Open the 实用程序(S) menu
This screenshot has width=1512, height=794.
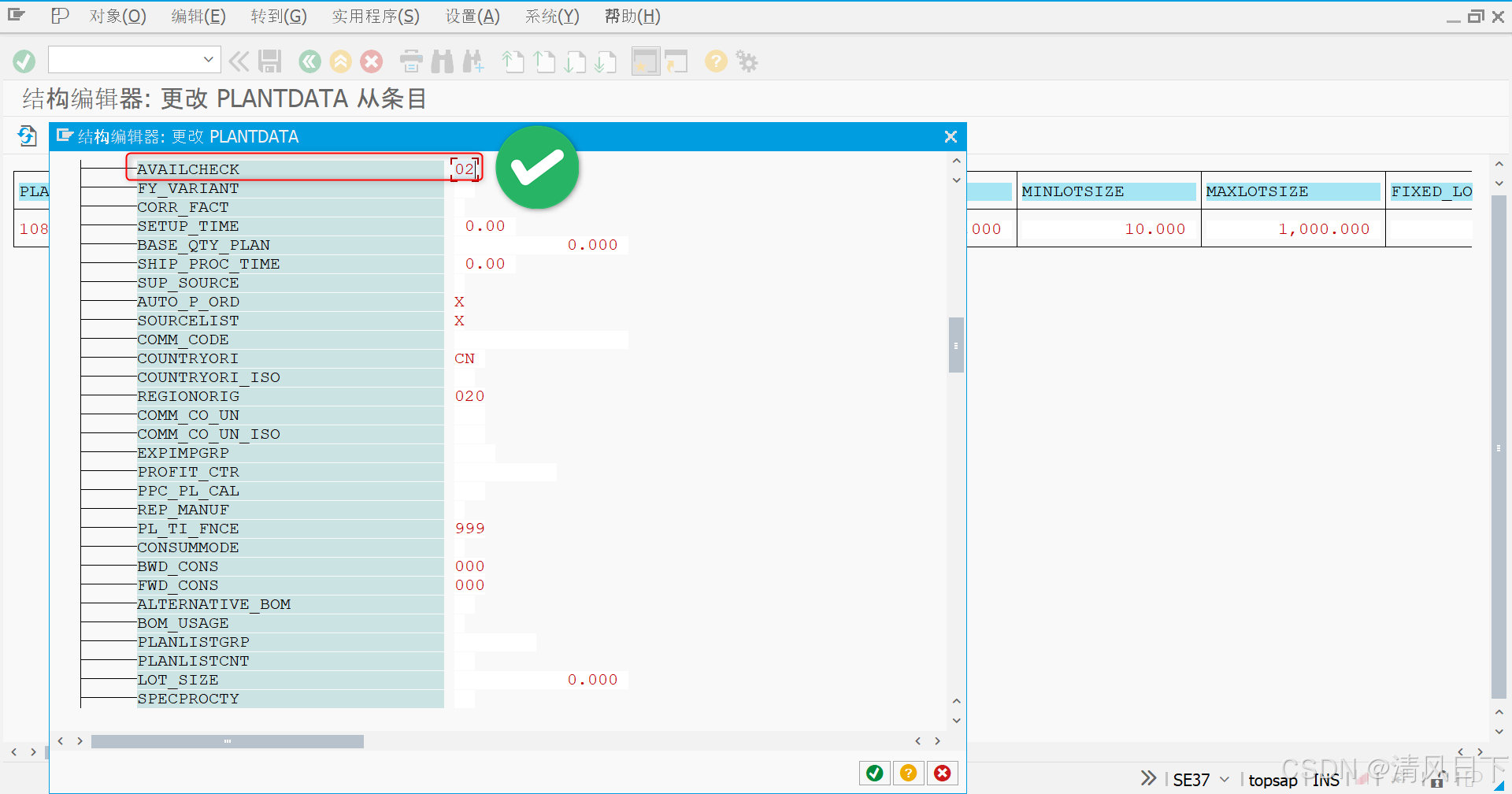coord(376,16)
